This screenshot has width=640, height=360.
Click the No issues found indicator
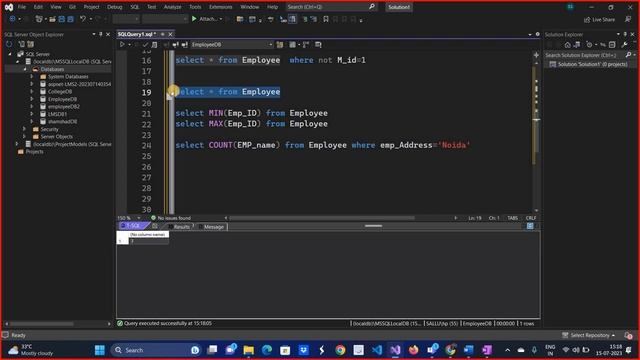[x=171, y=218]
